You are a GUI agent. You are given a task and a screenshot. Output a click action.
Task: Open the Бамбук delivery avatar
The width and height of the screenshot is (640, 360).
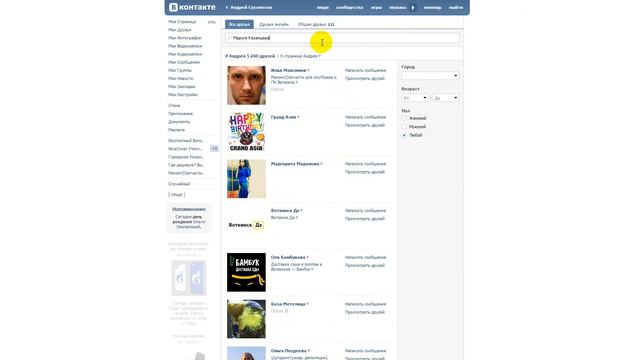(x=246, y=272)
